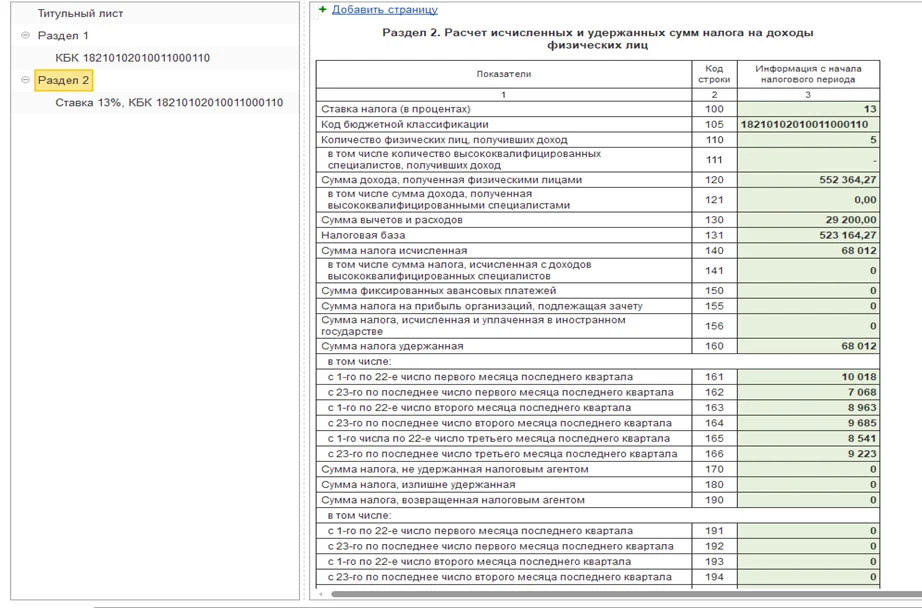
Task: Select the value 10 018 in line 161
Action: [x=808, y=377]
